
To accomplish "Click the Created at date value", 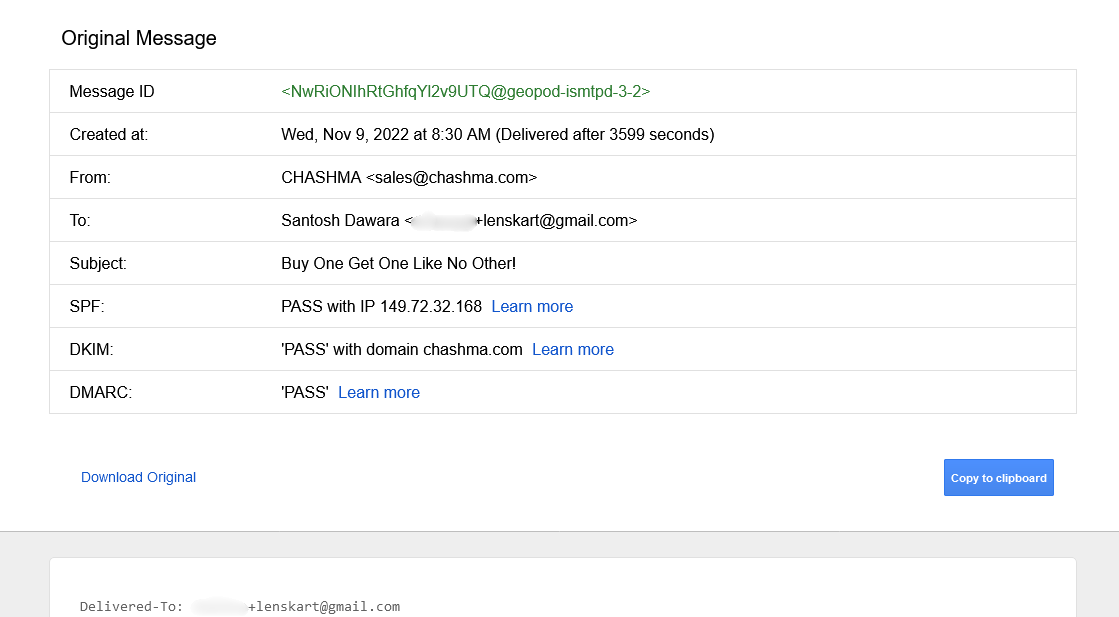I will tap(497, 135).
